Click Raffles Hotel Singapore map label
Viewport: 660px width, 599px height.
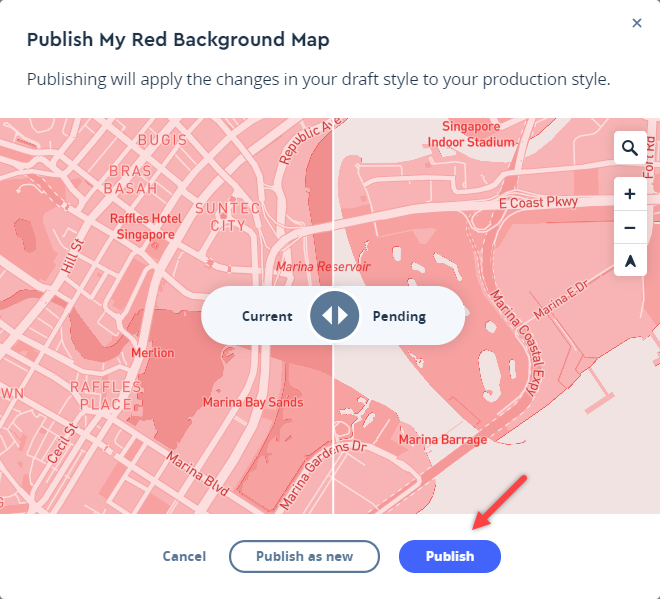143,226
